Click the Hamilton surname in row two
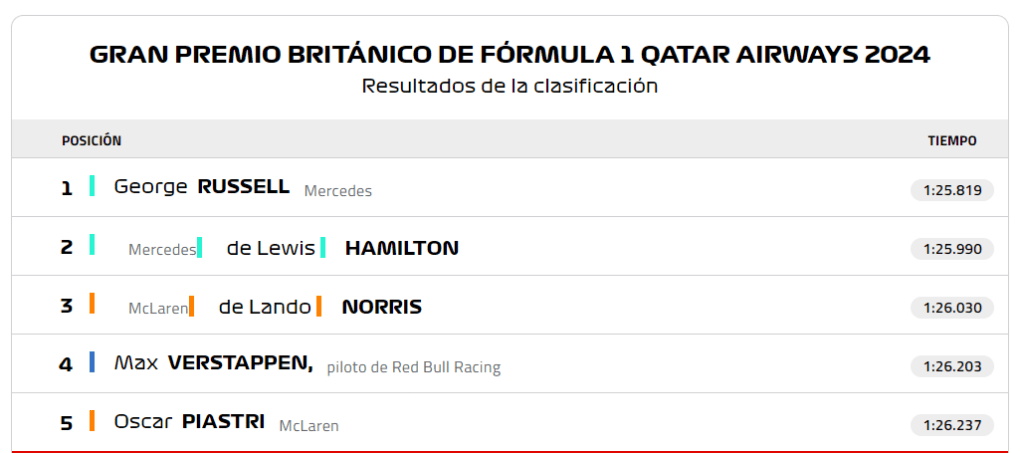This screenshot has width=1023, height=453. pos(401,248)
